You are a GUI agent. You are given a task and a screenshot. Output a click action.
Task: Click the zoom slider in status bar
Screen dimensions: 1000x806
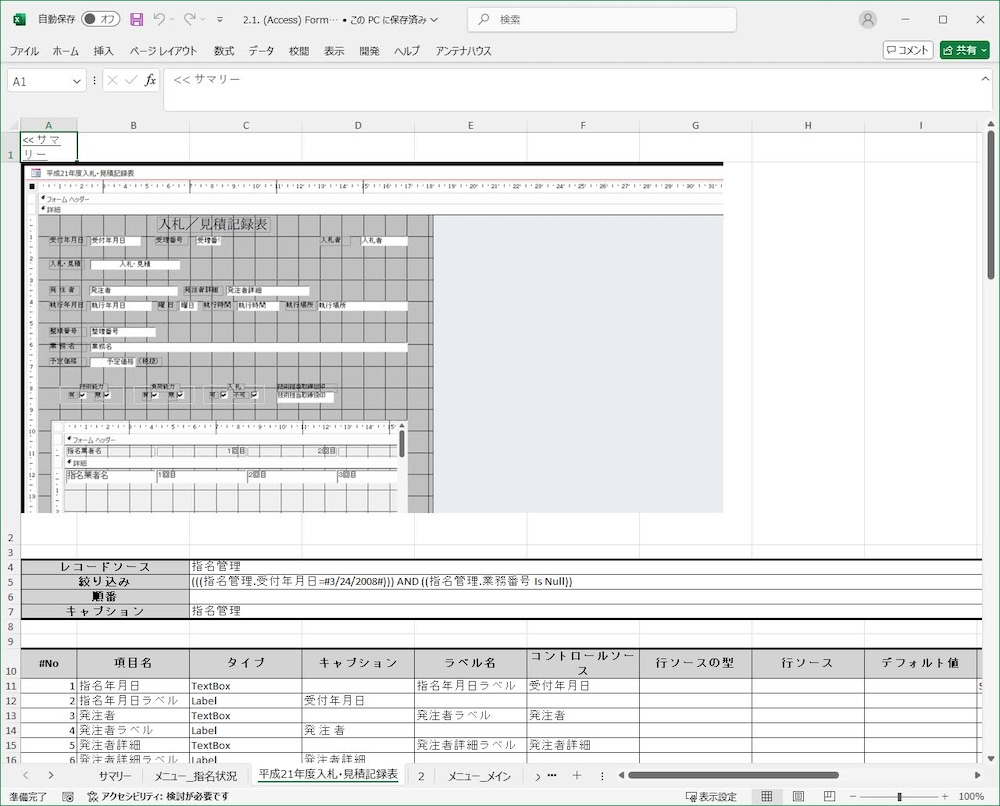click(900, 796)
